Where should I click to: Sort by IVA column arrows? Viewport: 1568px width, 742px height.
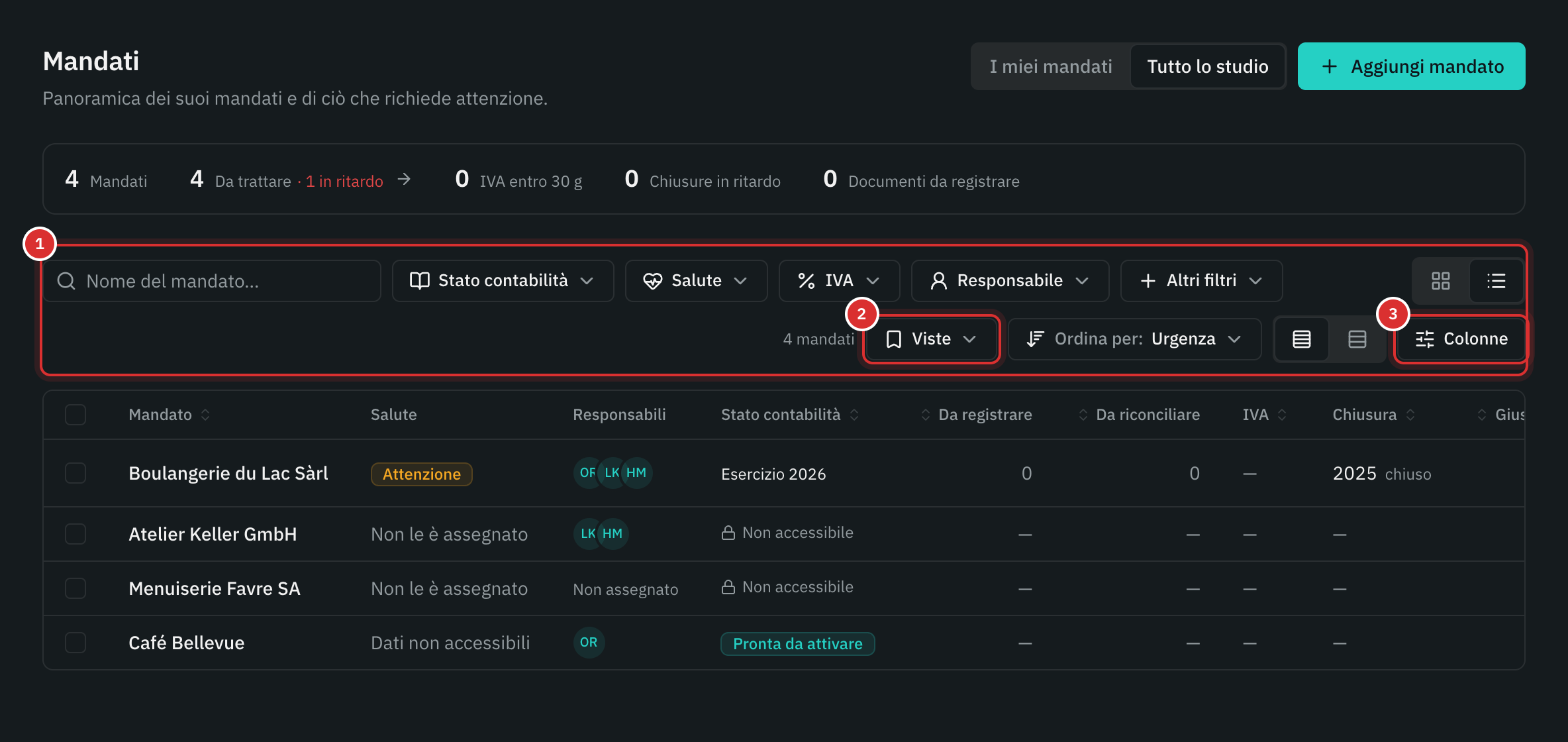point(1282,415)
